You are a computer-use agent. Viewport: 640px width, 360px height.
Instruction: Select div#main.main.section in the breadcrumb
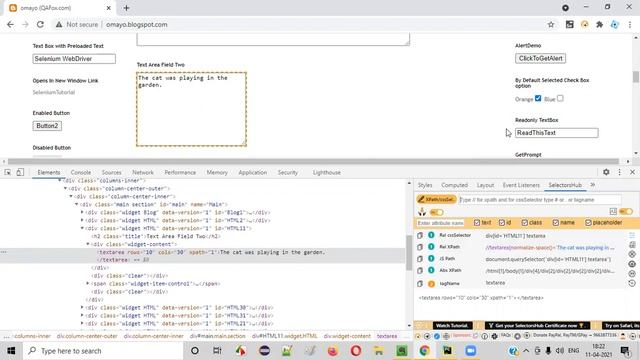(x=218, y=336)
